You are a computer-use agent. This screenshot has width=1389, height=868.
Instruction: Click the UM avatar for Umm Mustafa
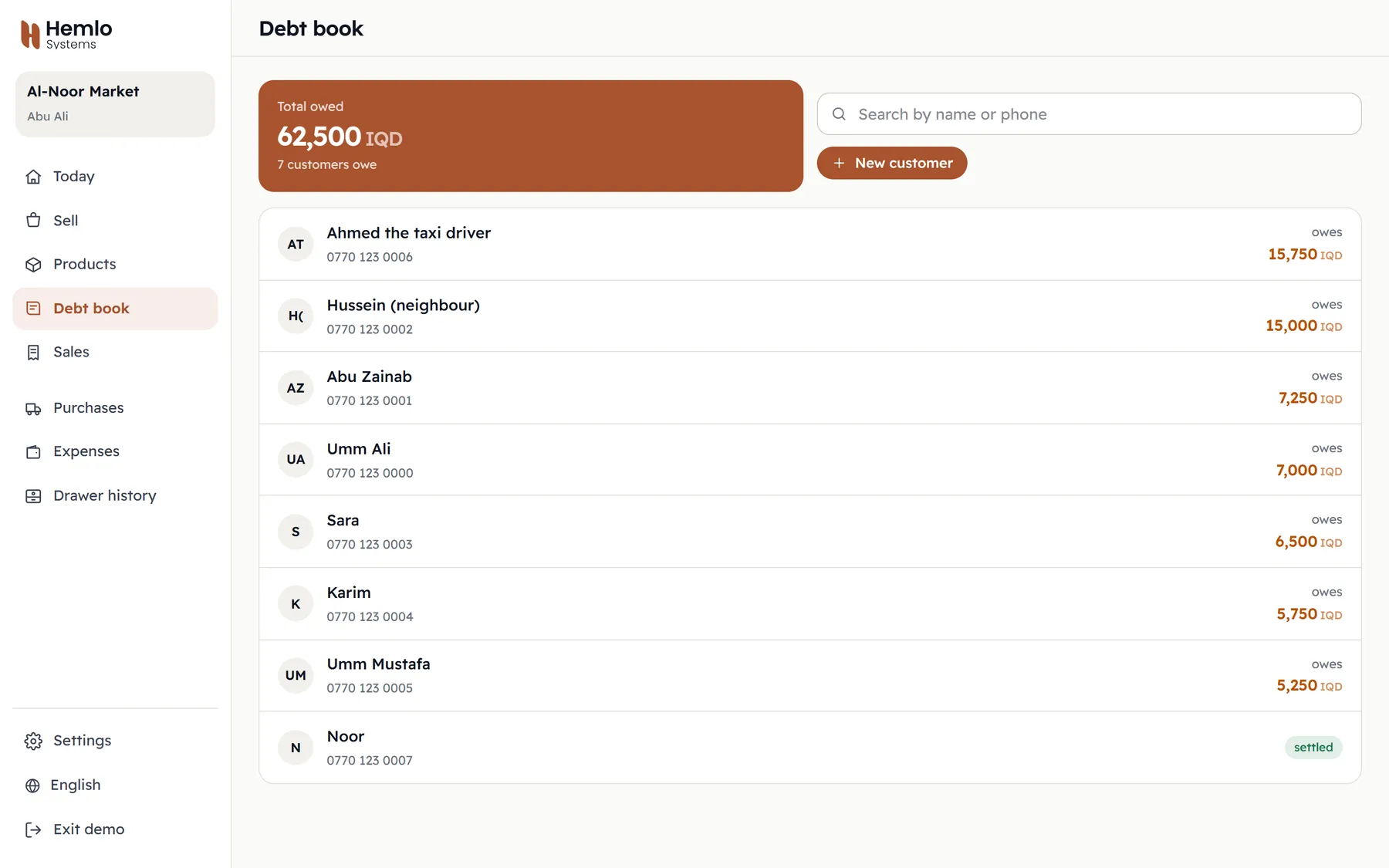pyautogui.click(x=296, y=675)
